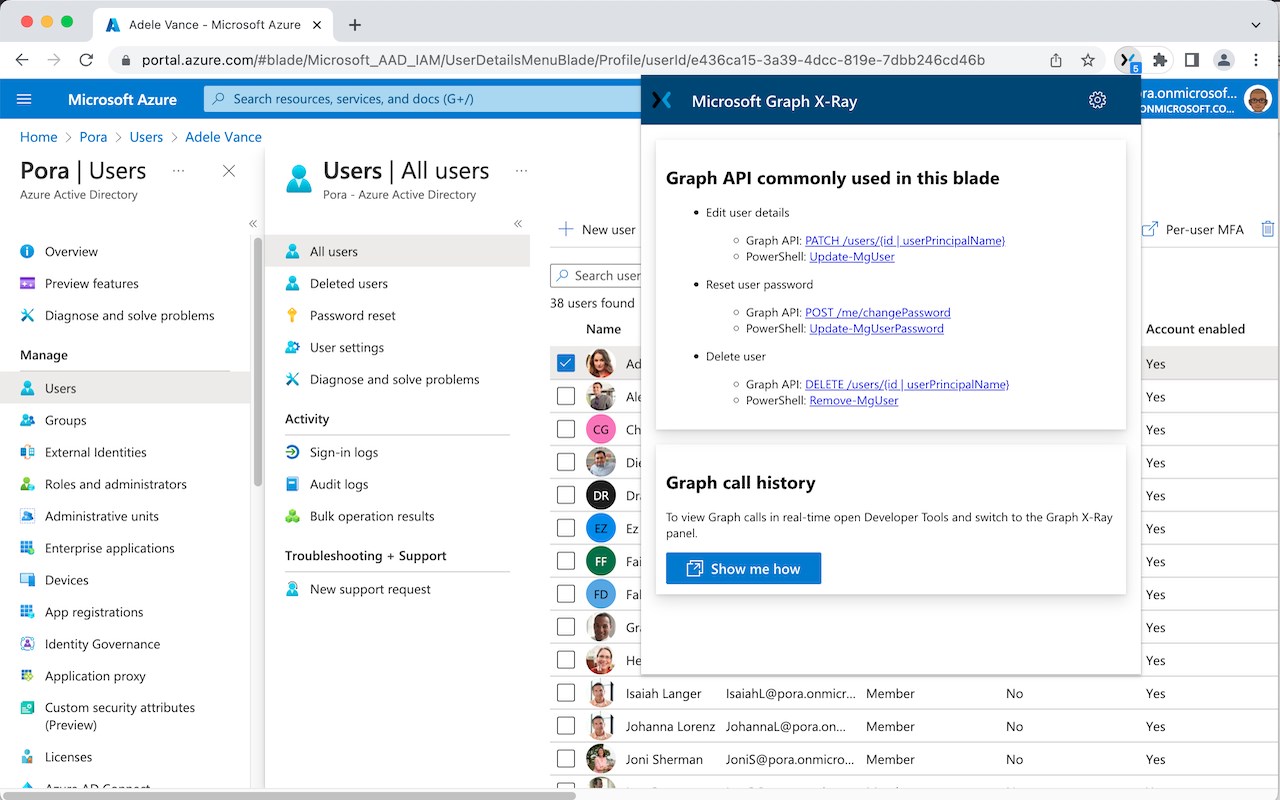
Task: Open the PATCH /users Graph API link
Action: click(x=905, y=240)
